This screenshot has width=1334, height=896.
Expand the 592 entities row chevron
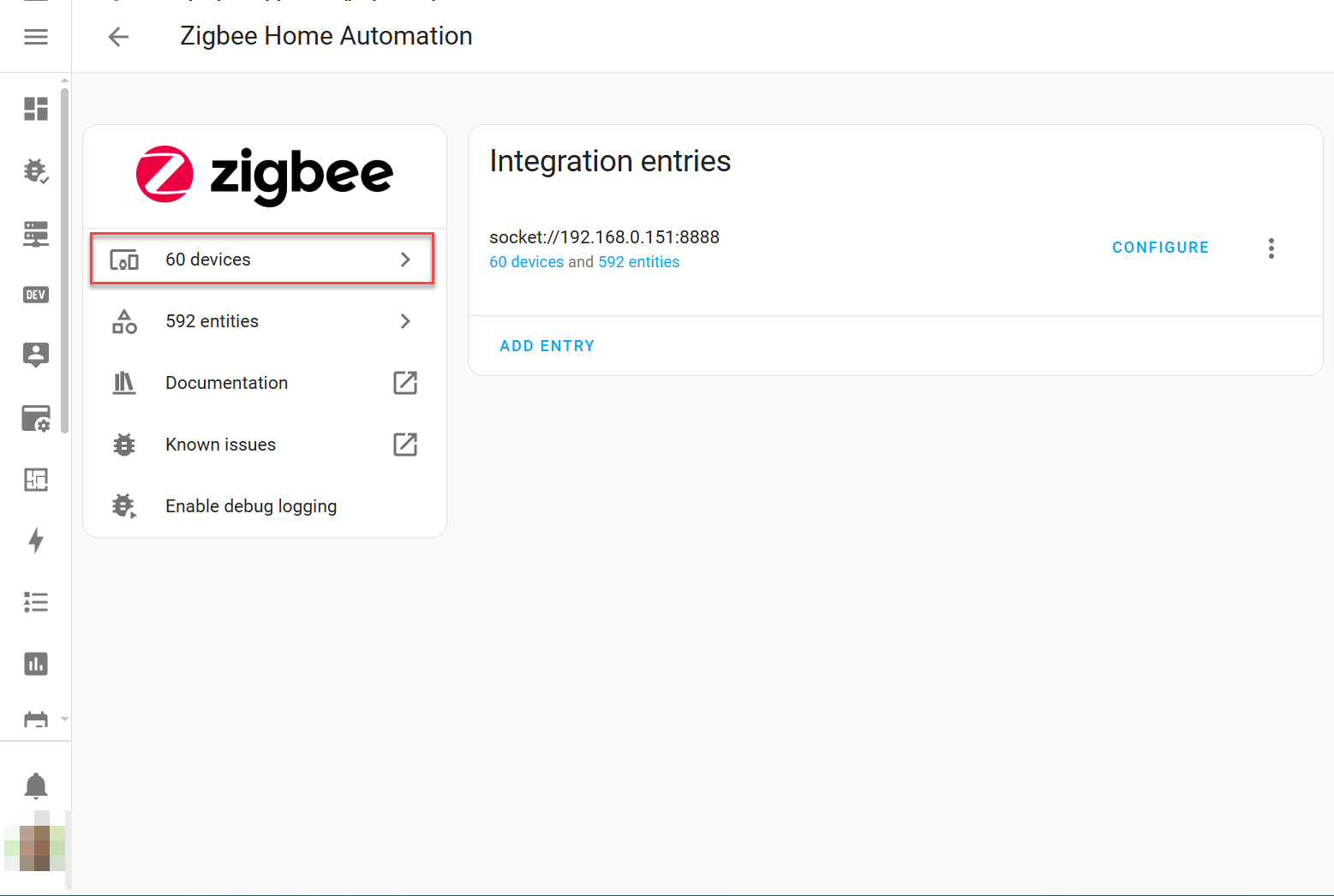[405, 321]
